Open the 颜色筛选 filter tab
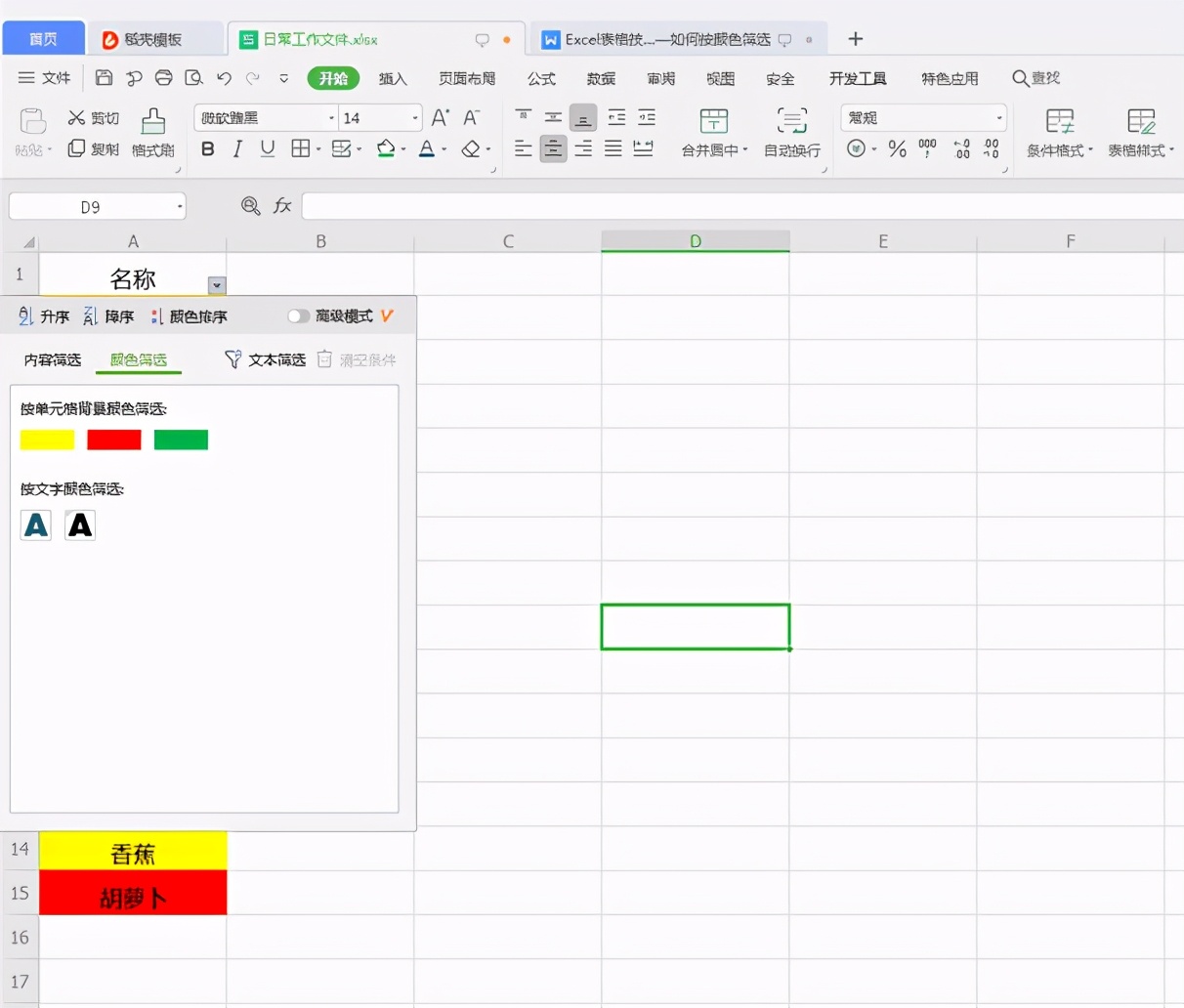Image resolution: width=1184 pixels, height=1008 pixels. (x=139, y=360)
